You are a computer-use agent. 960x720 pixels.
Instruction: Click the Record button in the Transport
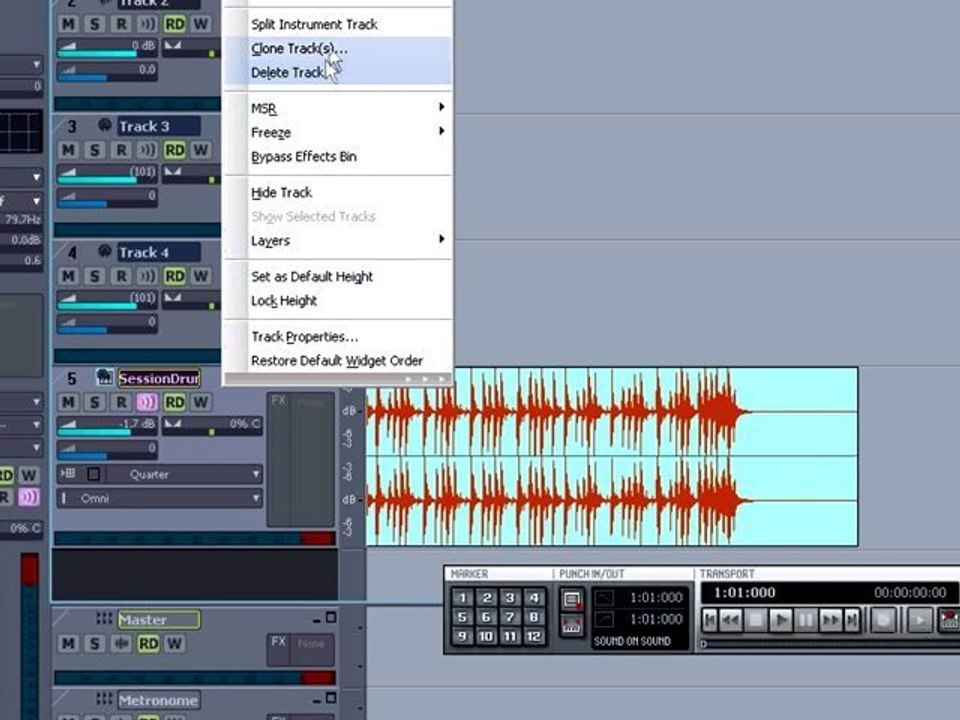point(883,620)
